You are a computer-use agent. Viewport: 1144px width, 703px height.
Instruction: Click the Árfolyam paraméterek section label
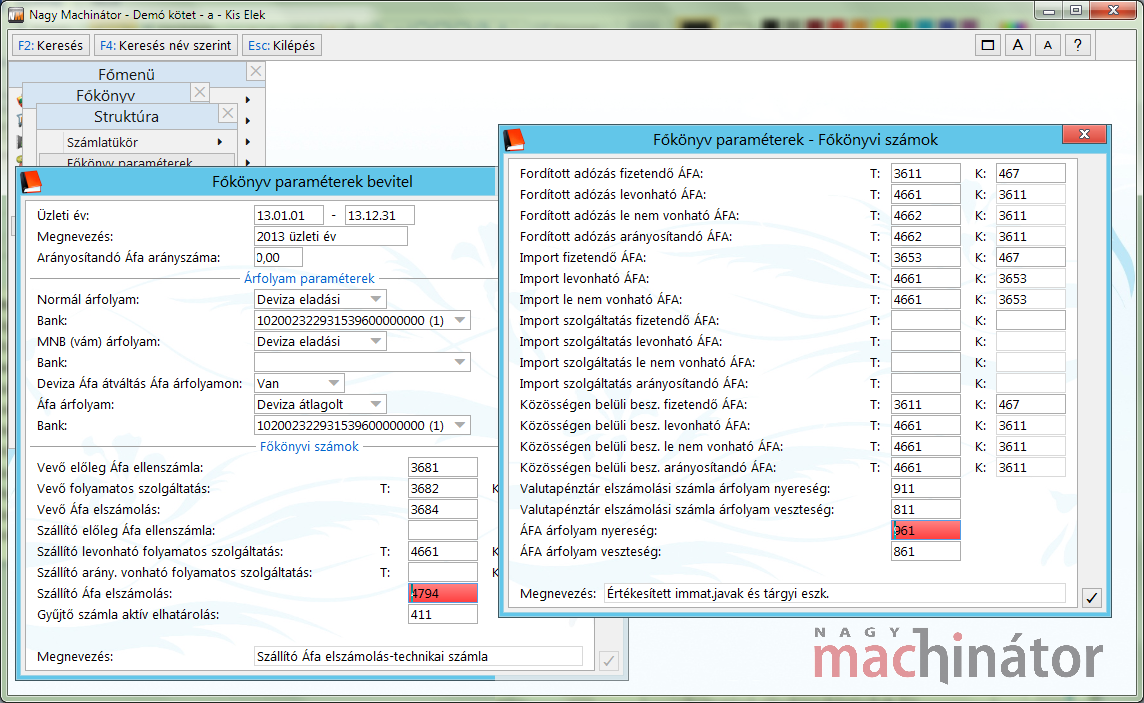click(x=309, y=278)
